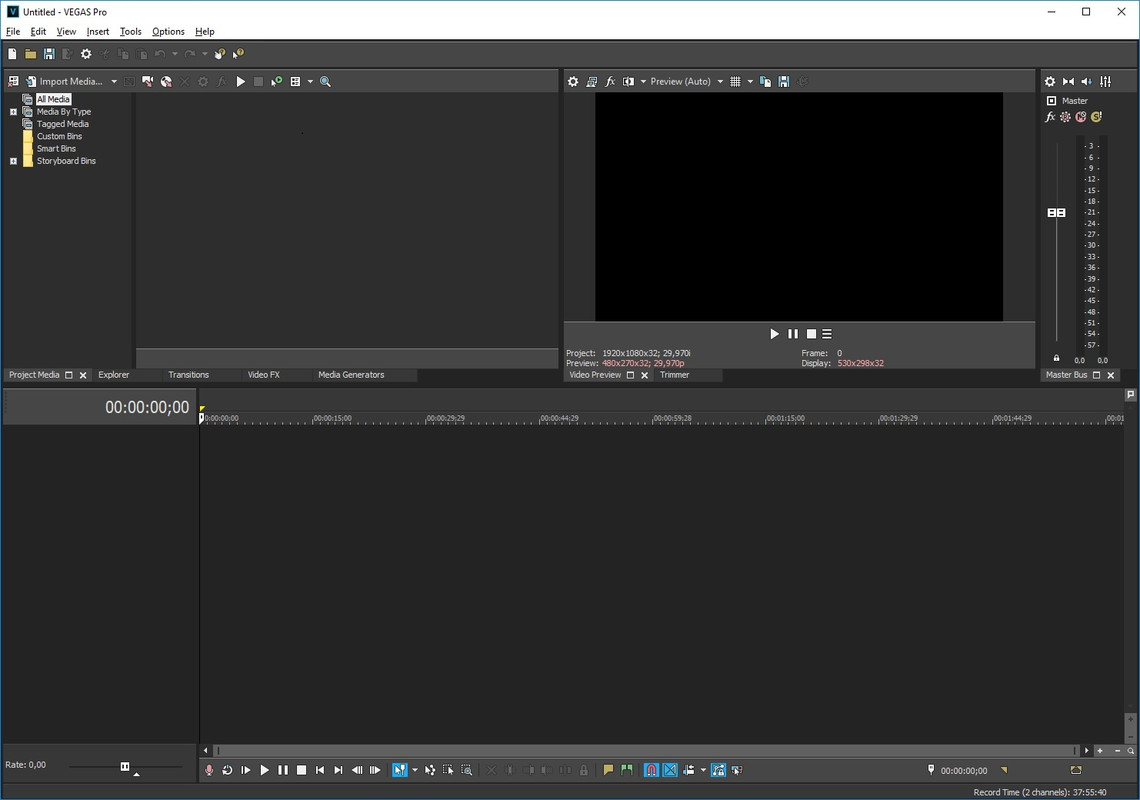Image resolution: width=1140 pixels, height=800 pixels.
Task: Solo the Master bus
Action: tap(1096, 117)
